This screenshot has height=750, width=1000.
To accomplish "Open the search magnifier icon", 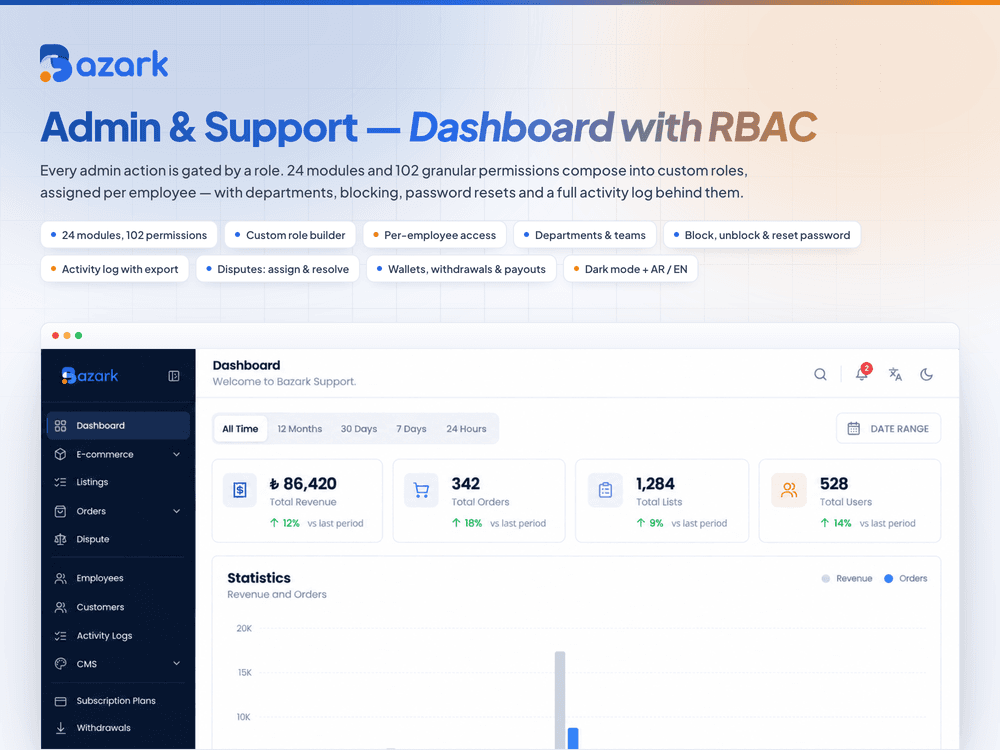I will pos(820,374).
